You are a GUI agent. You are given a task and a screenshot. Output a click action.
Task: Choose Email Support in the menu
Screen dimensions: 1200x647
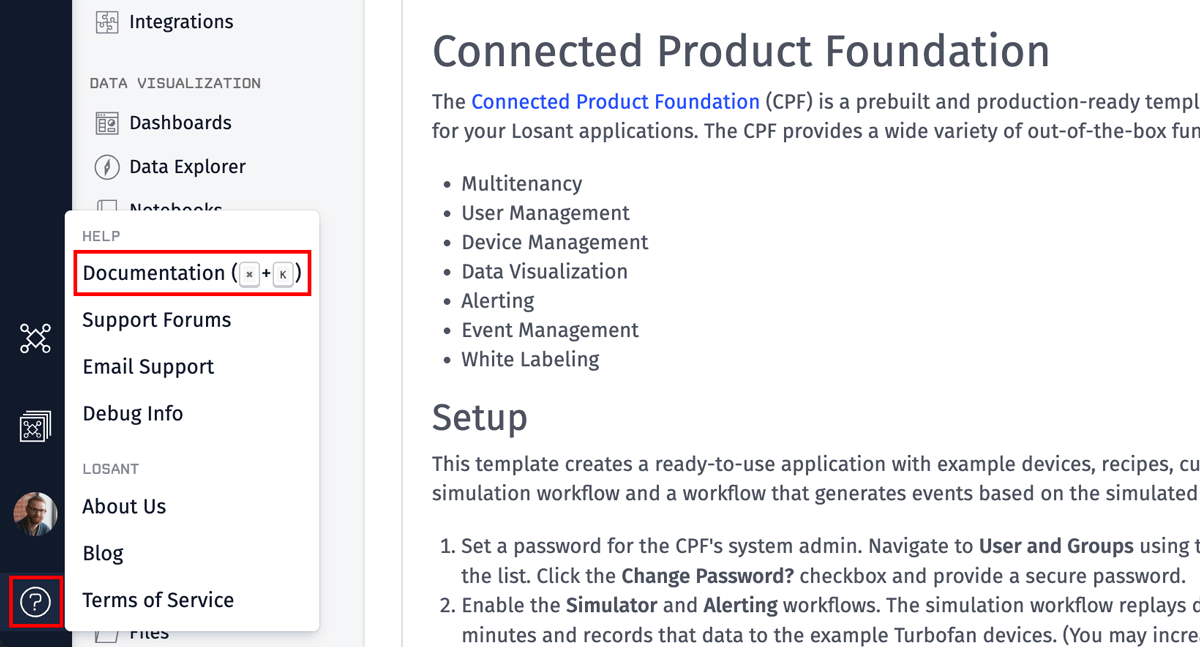click(x=148, y=366)
